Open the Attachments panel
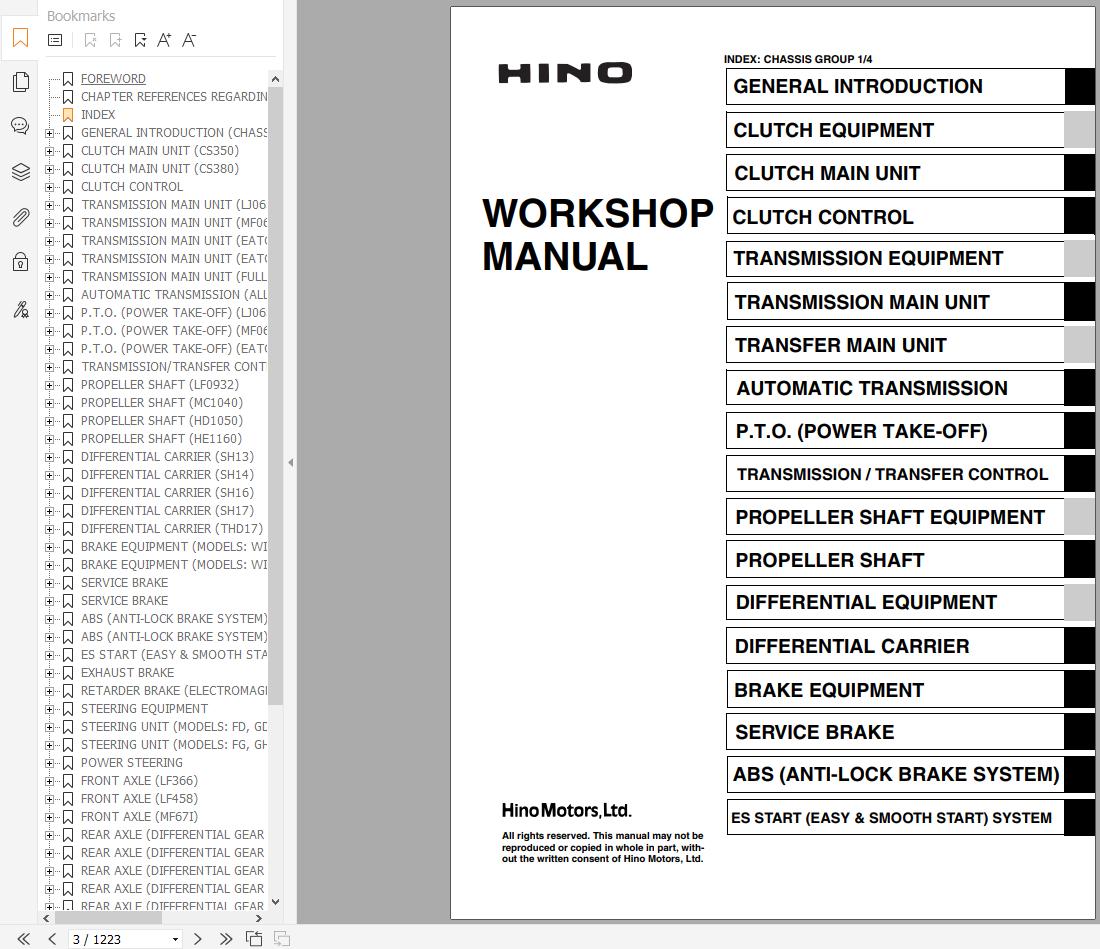The height and width of the screenshot is (949, 1100). click(20, 217)
